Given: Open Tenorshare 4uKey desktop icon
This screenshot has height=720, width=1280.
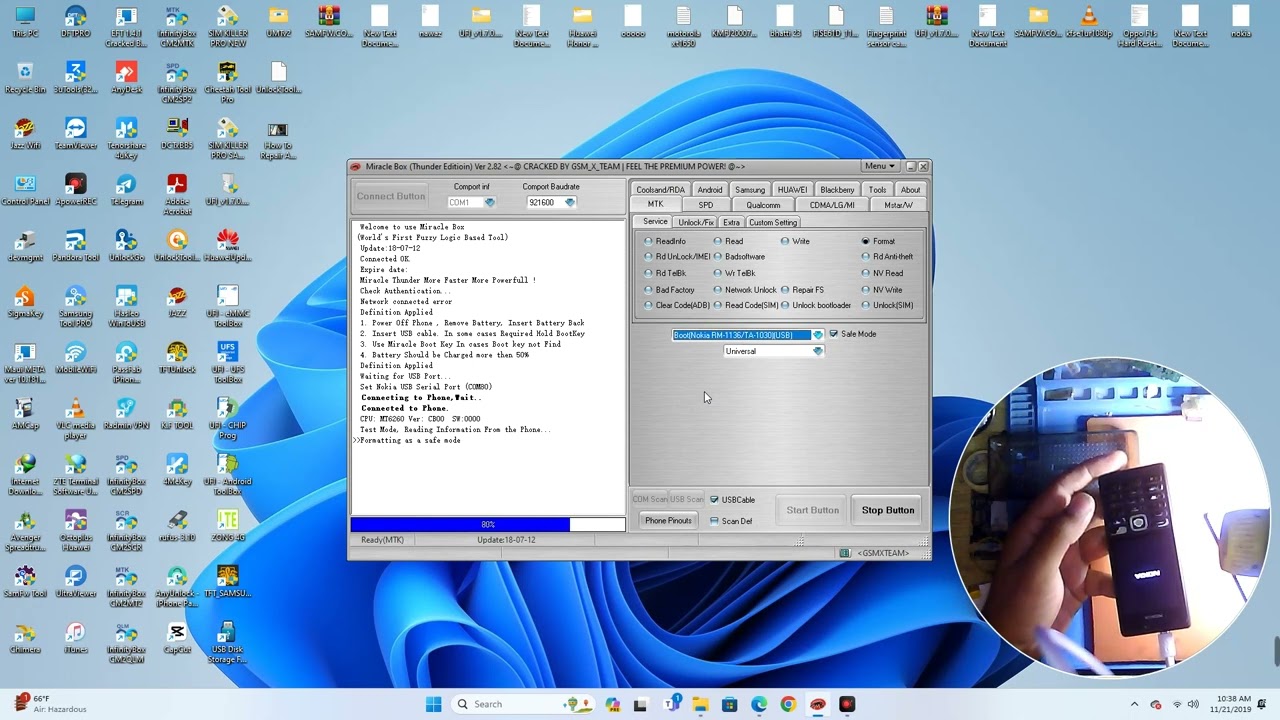Looking at the screenshot, I should [x=126, y=139].
